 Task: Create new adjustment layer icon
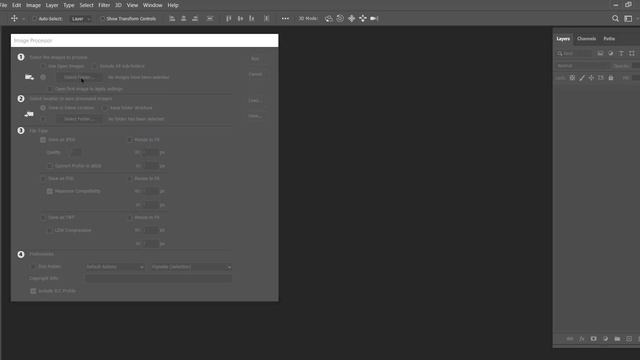click(x=605, y=339)
